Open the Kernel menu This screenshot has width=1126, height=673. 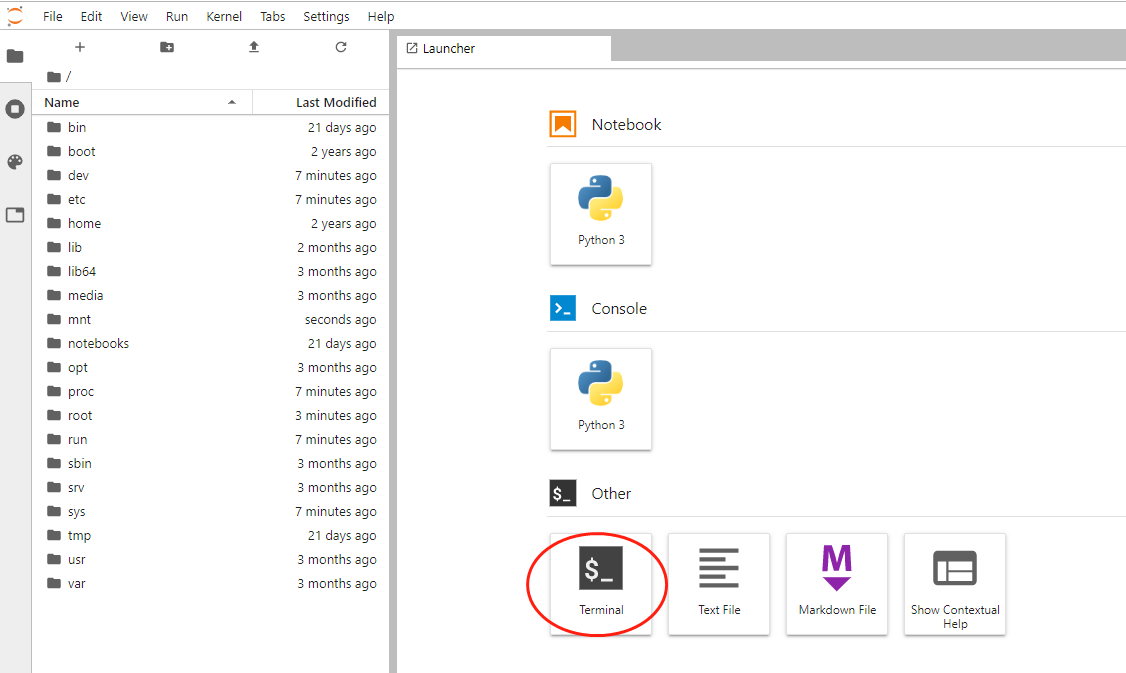[x=224, y=17]
